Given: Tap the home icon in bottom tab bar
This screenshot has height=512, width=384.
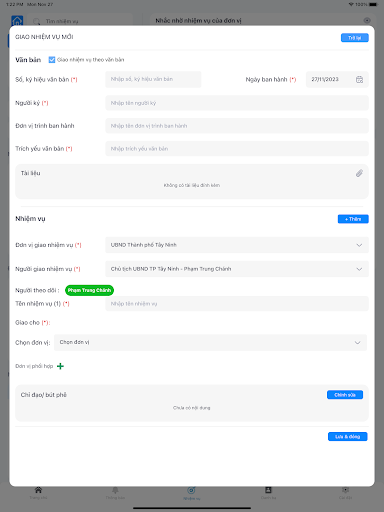Looking at the screenshot, I should (38, 490).
